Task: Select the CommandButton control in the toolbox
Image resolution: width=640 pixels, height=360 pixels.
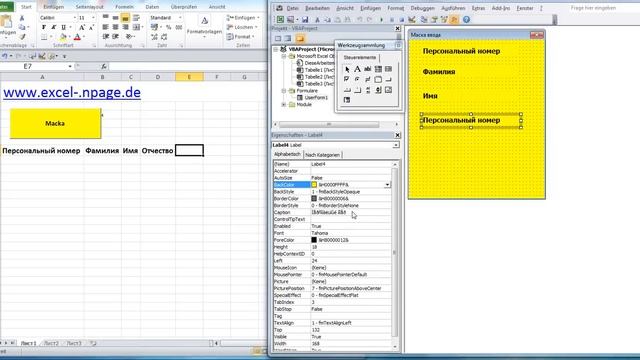Action: click(388, 79)
